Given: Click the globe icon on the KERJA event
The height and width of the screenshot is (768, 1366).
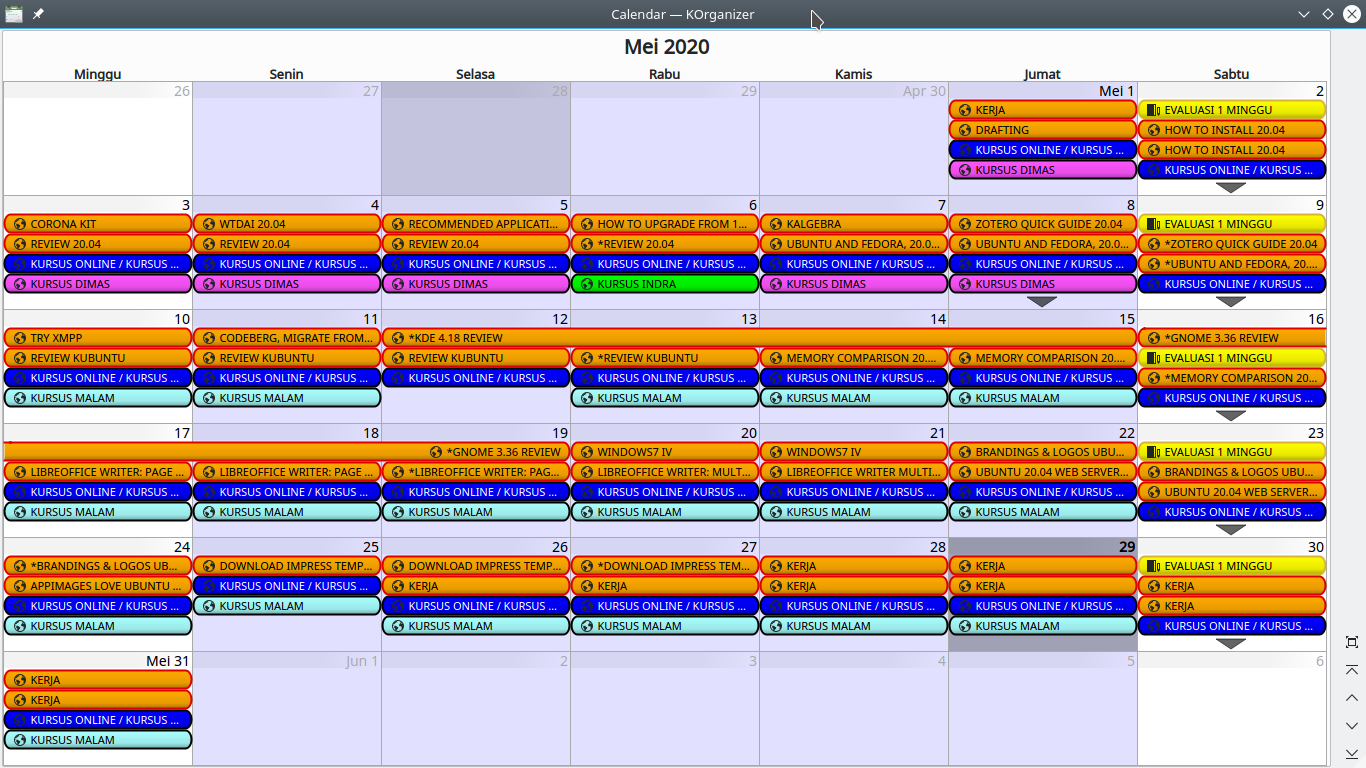Looking at the screenshot, I should point(964,109).
